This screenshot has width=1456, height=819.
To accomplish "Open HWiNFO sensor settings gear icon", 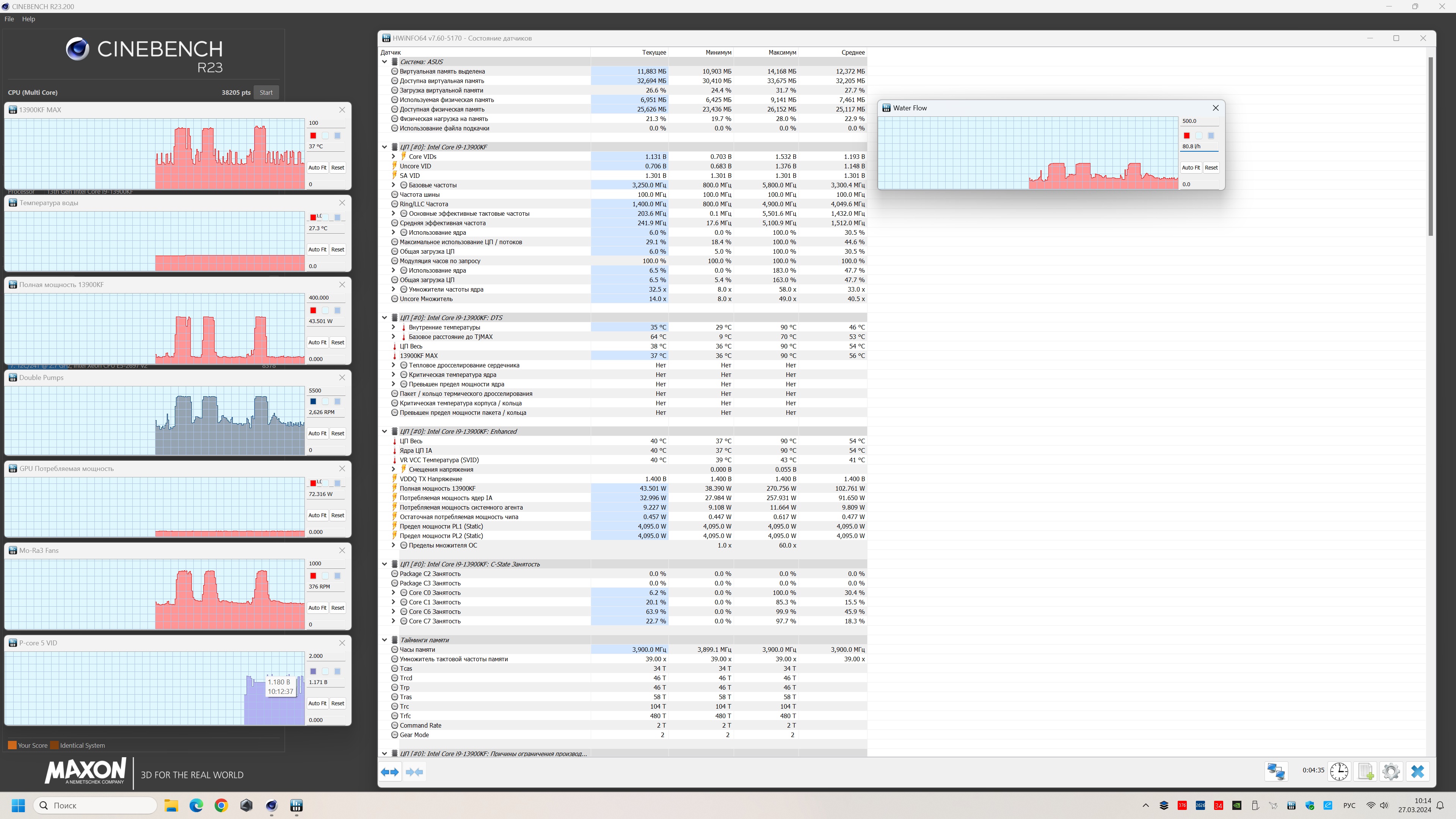I will (1391, 772).
